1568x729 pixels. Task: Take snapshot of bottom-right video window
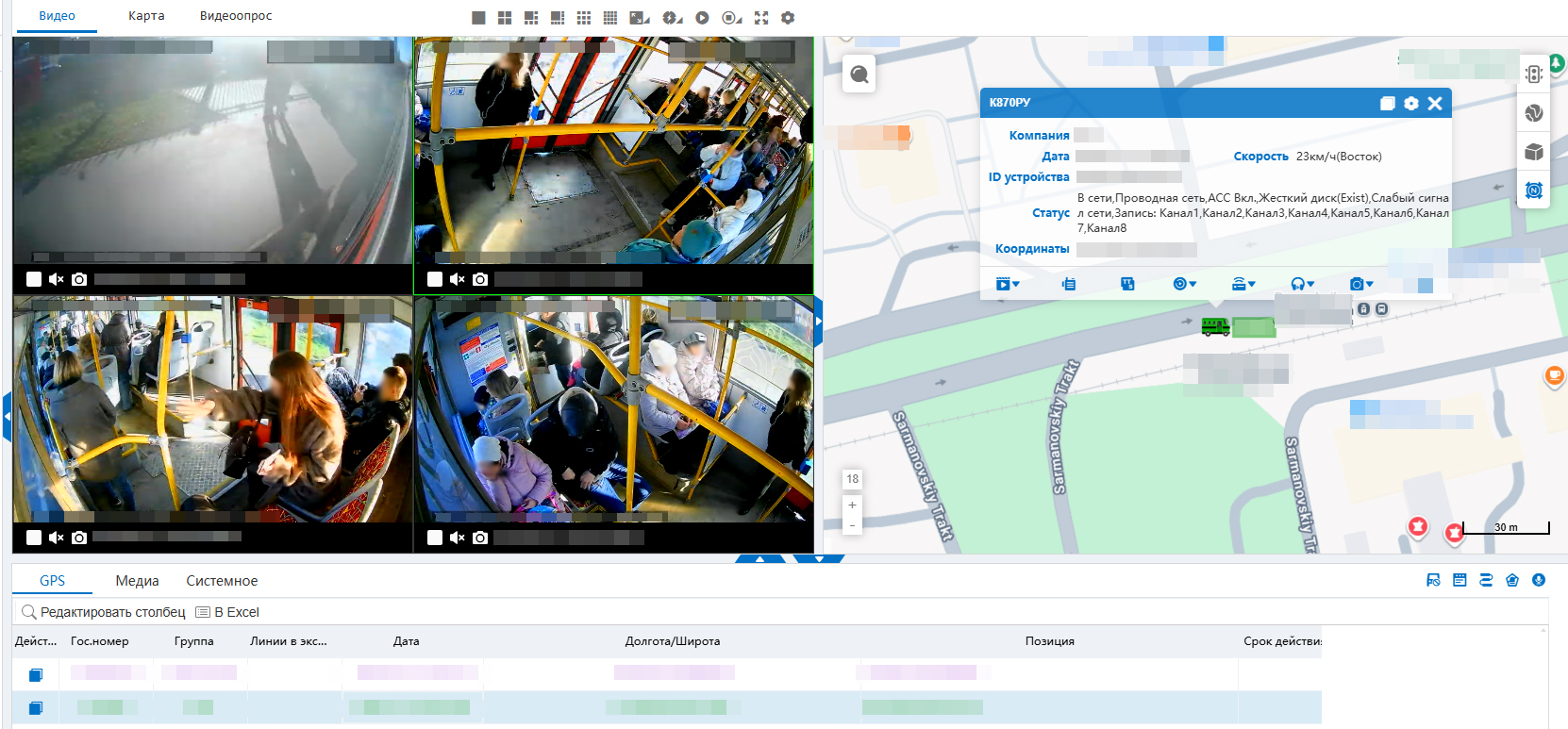coord(480,538)
